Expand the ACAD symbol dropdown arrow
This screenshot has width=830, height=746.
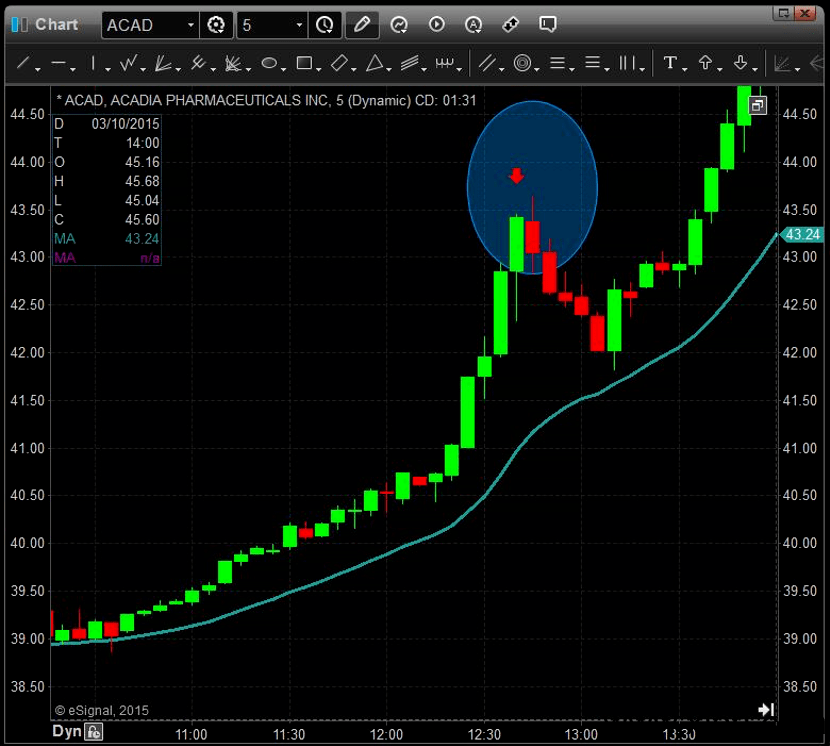[x=191, y=25]
